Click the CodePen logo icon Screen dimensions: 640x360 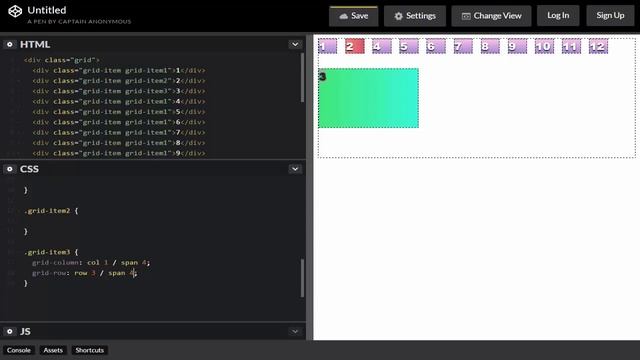tap(15, 11)
